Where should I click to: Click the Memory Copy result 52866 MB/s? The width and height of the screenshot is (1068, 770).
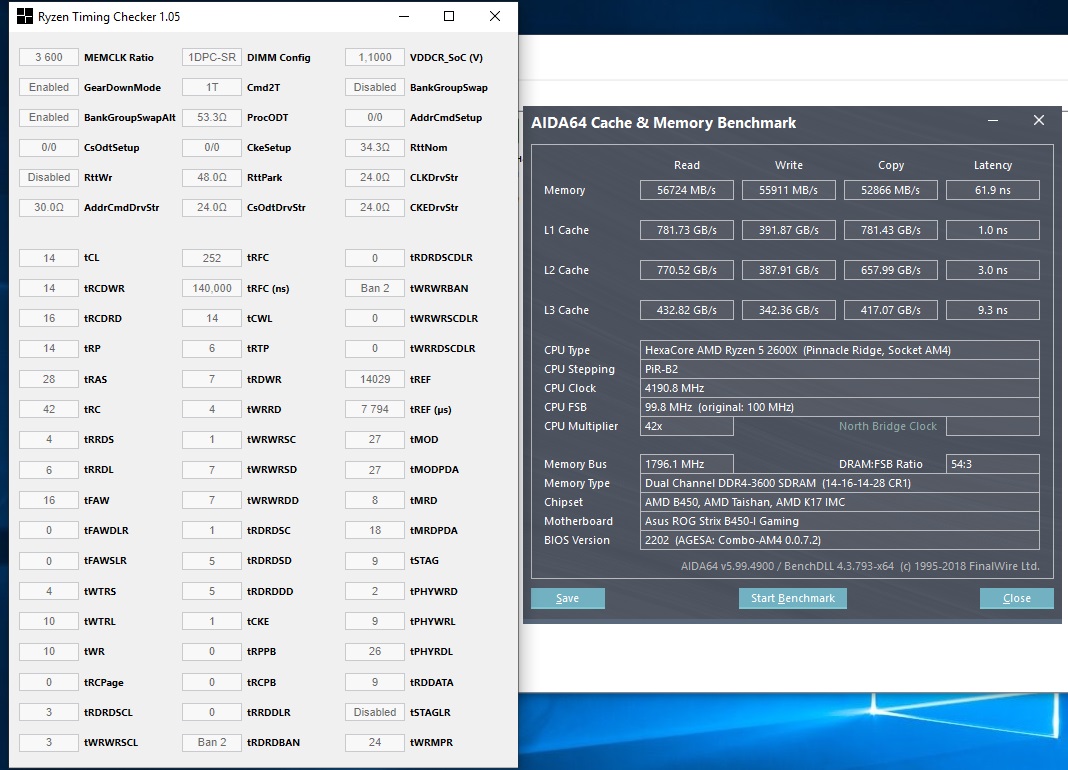click(x=890, y=190)
